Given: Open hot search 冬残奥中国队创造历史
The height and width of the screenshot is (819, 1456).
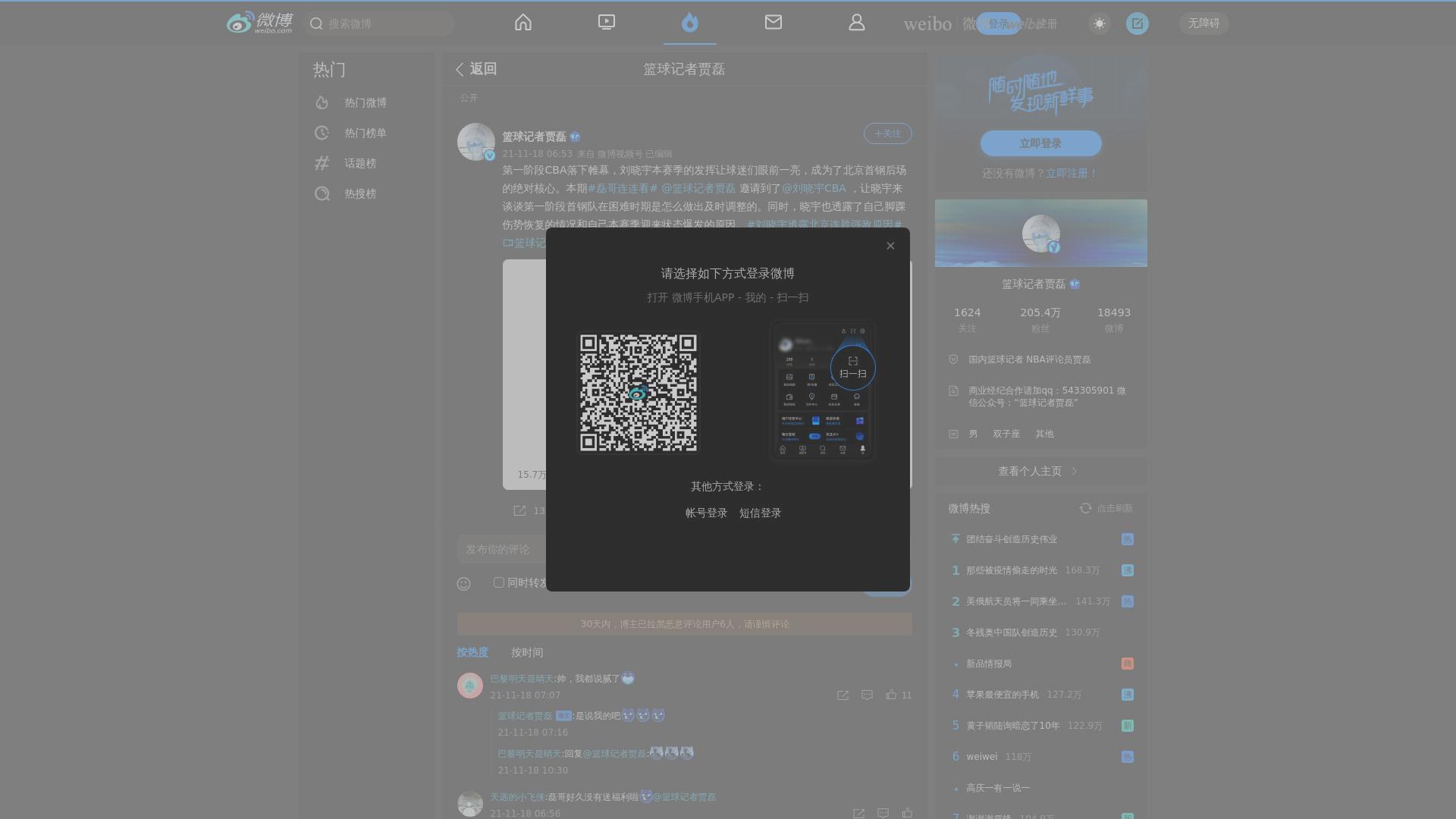Looking at the screenshot, I should click(x=1012, y=632).
